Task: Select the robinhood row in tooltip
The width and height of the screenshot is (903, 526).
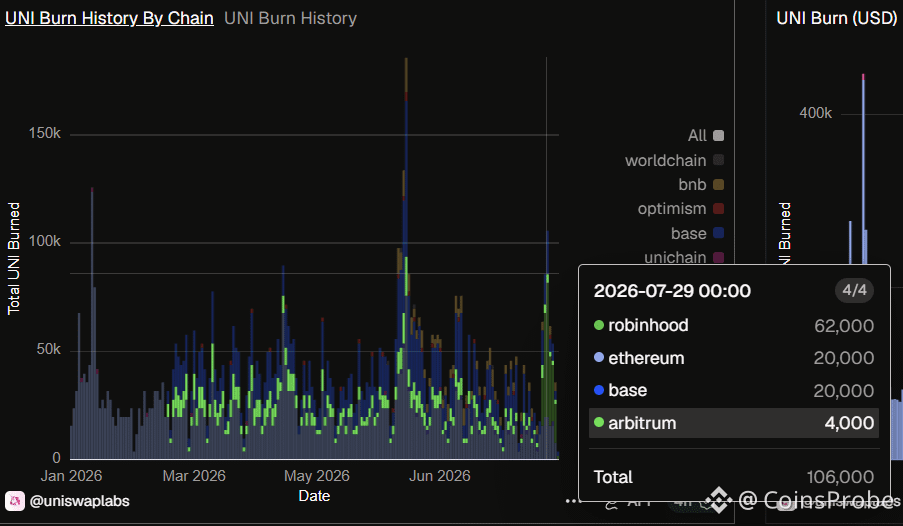Action: pyautogui.click(x=734, y=326)
